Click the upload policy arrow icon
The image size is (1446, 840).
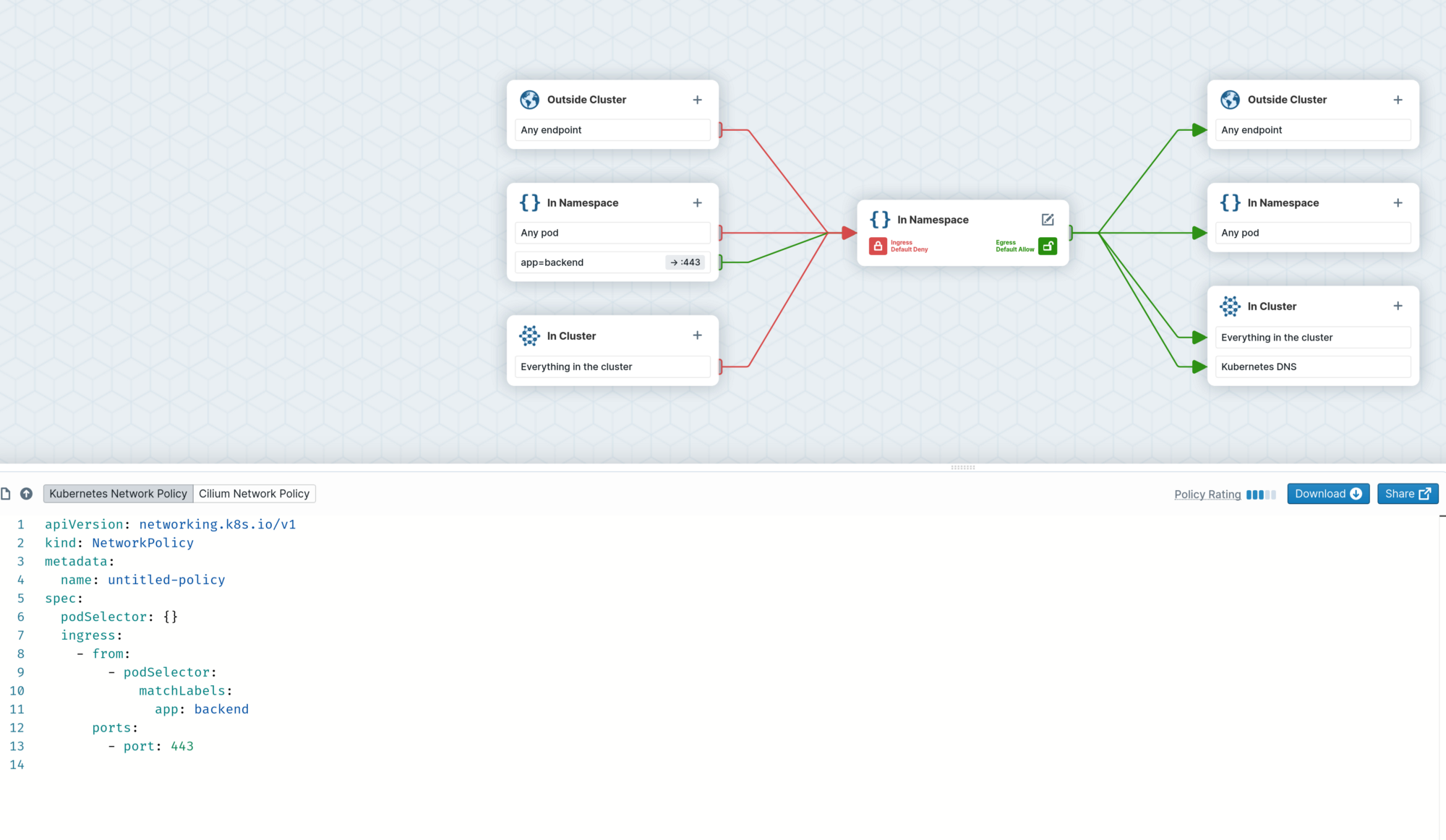(26, 494)
